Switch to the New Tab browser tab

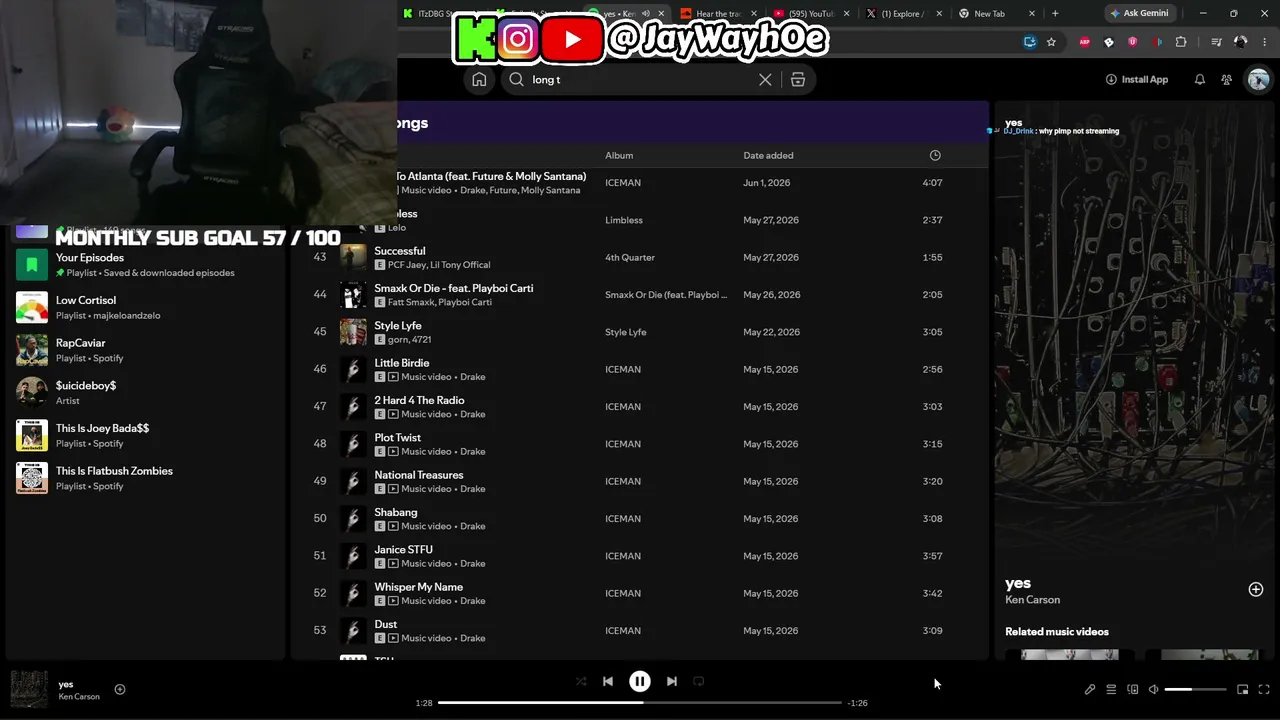[995, 14]
